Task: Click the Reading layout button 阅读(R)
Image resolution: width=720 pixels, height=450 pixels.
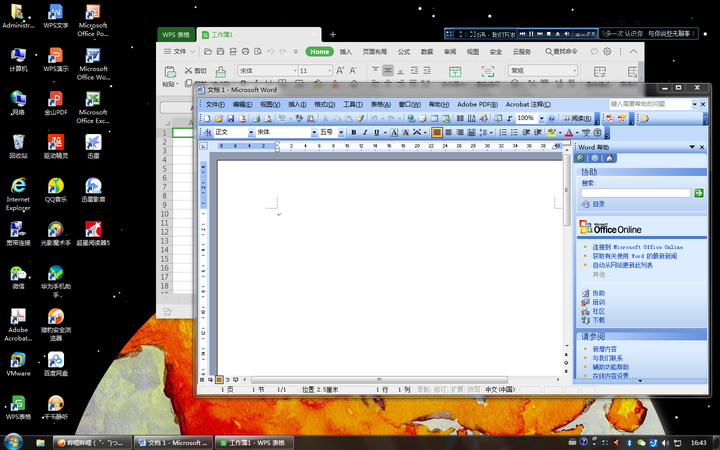Action: click(x=577, y=118)
